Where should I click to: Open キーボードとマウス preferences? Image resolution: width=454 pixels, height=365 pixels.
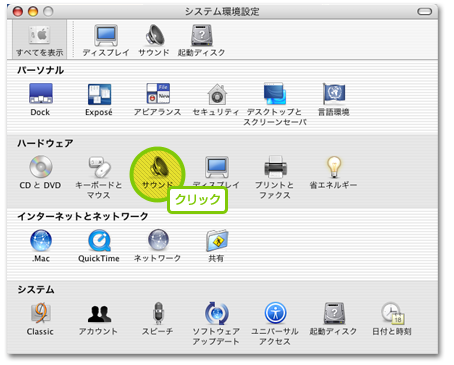(x=99, y=178)
